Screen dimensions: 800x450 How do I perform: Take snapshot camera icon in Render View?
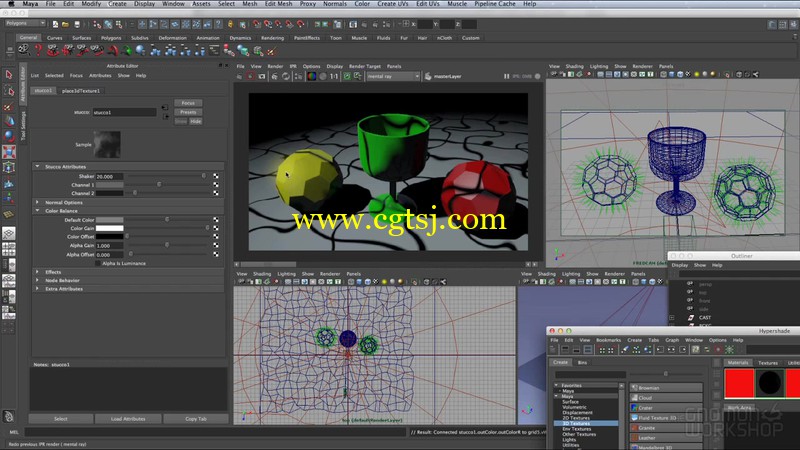point(262,76)
